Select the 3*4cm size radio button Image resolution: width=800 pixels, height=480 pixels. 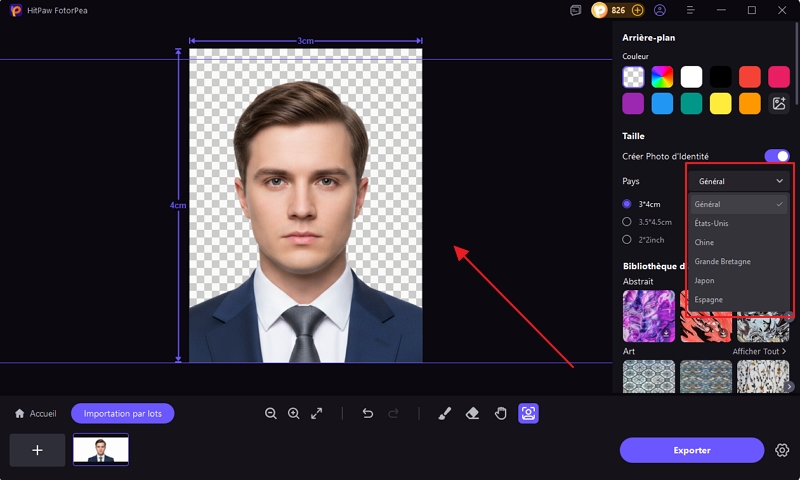point(627,204)
